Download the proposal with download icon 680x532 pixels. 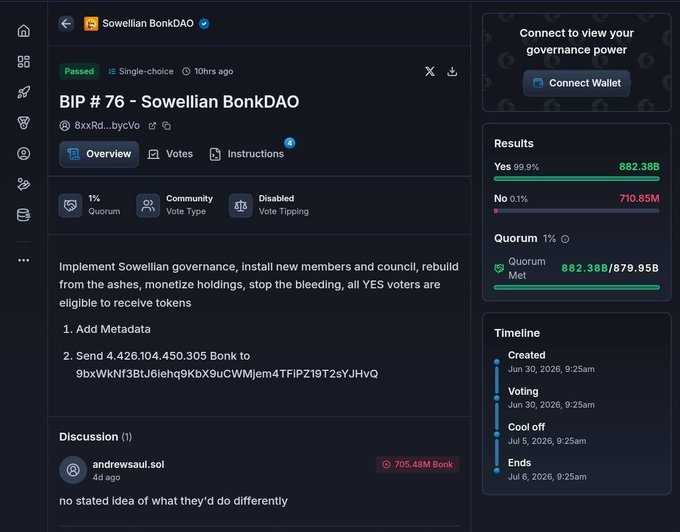click(452, 71)
